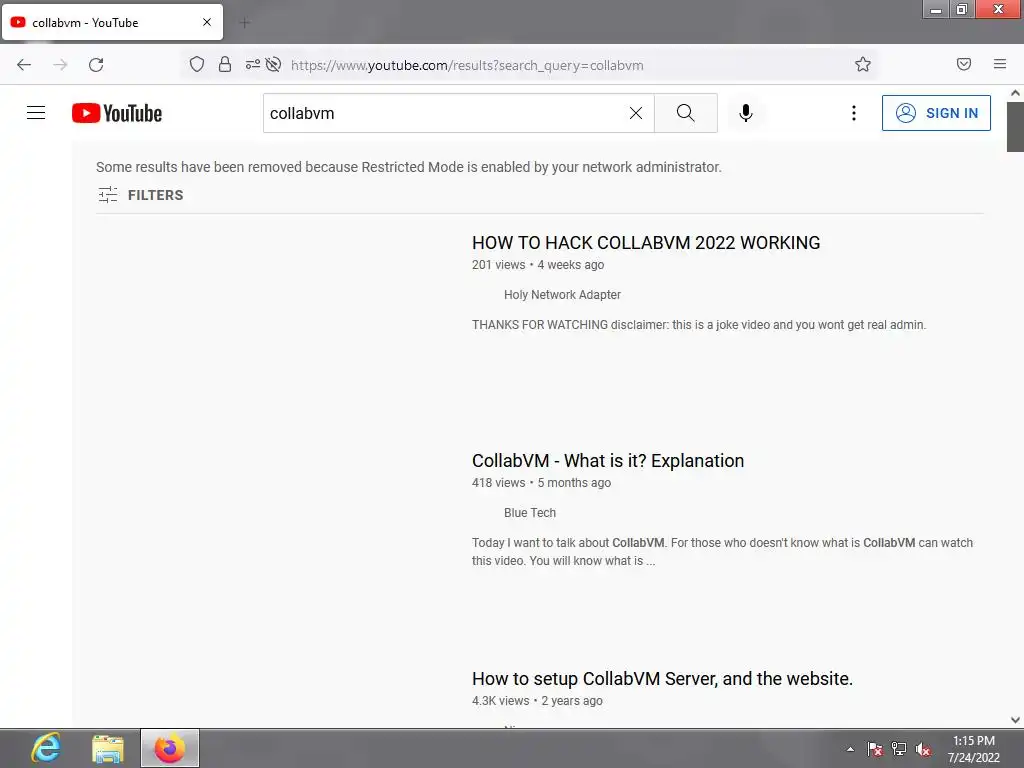The height and width of the screenshot is (768, 1024).
Task: Click text '201 views'
Action: (x=498, y=264)
